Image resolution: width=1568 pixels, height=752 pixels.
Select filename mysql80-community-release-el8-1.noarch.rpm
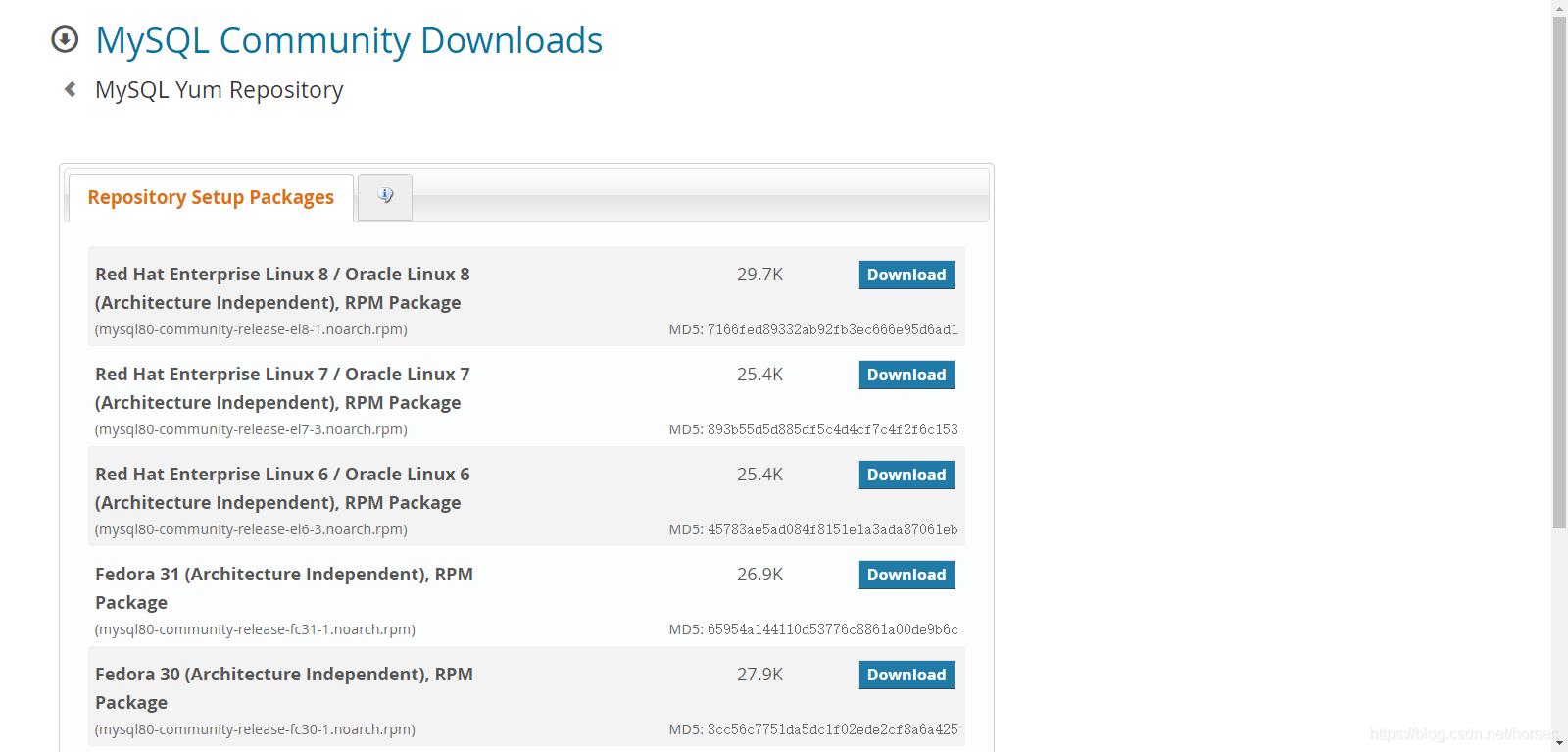[251, 329]
